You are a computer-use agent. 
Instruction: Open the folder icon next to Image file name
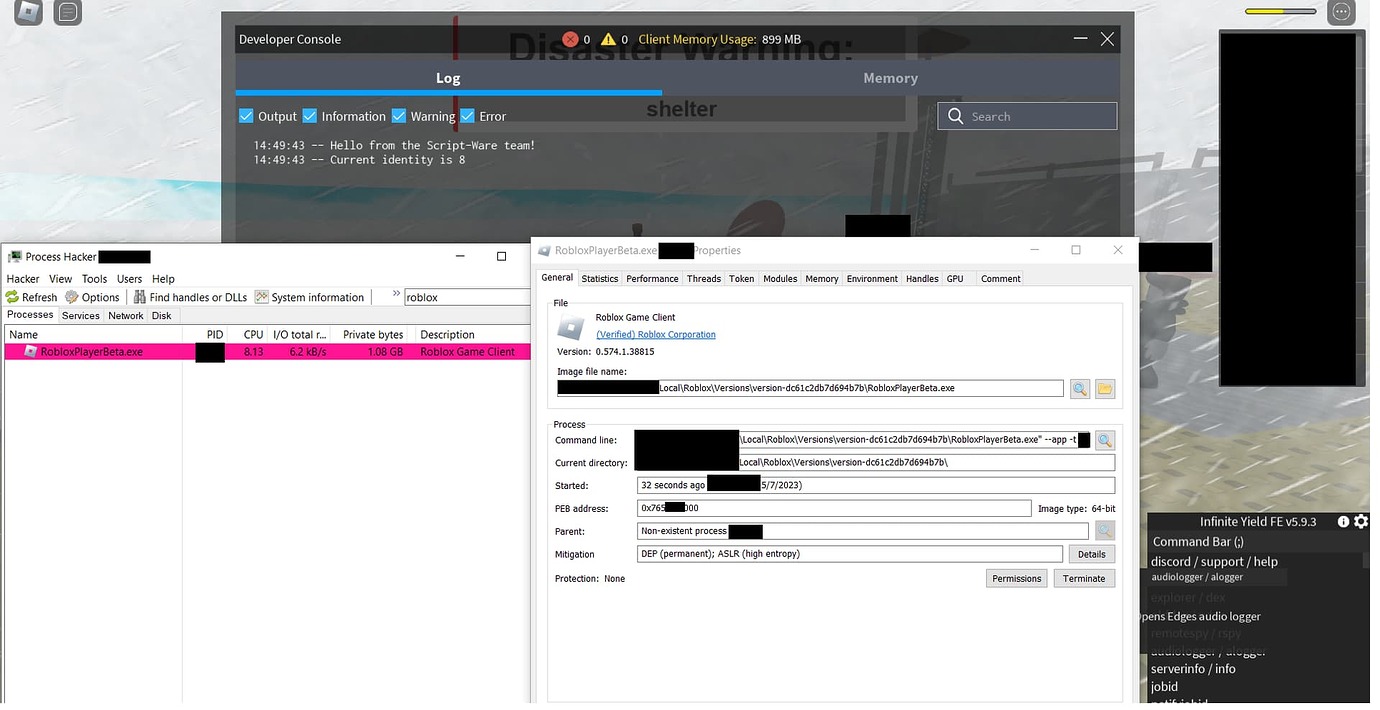[1104, 388]
